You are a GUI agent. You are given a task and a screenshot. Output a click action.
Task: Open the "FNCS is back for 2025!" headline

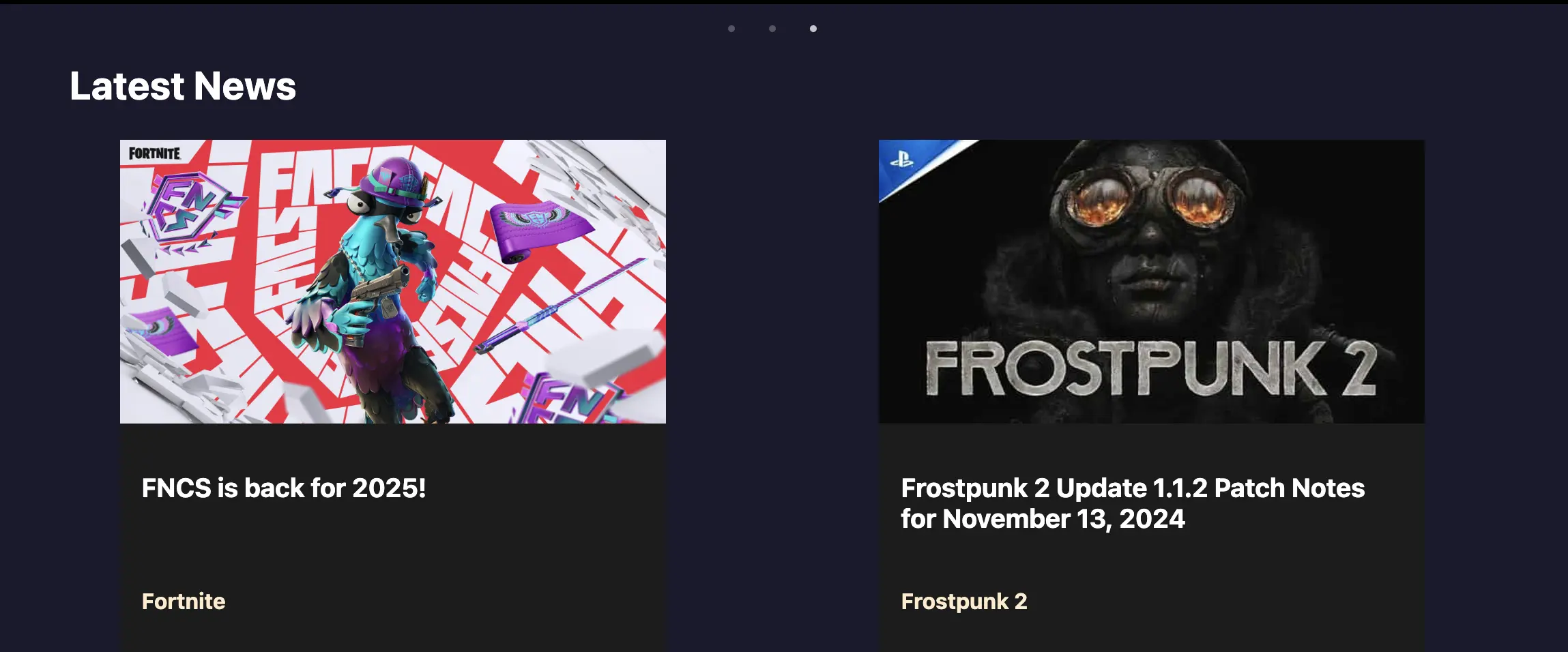pyautogui.click(x=284, y=488)
